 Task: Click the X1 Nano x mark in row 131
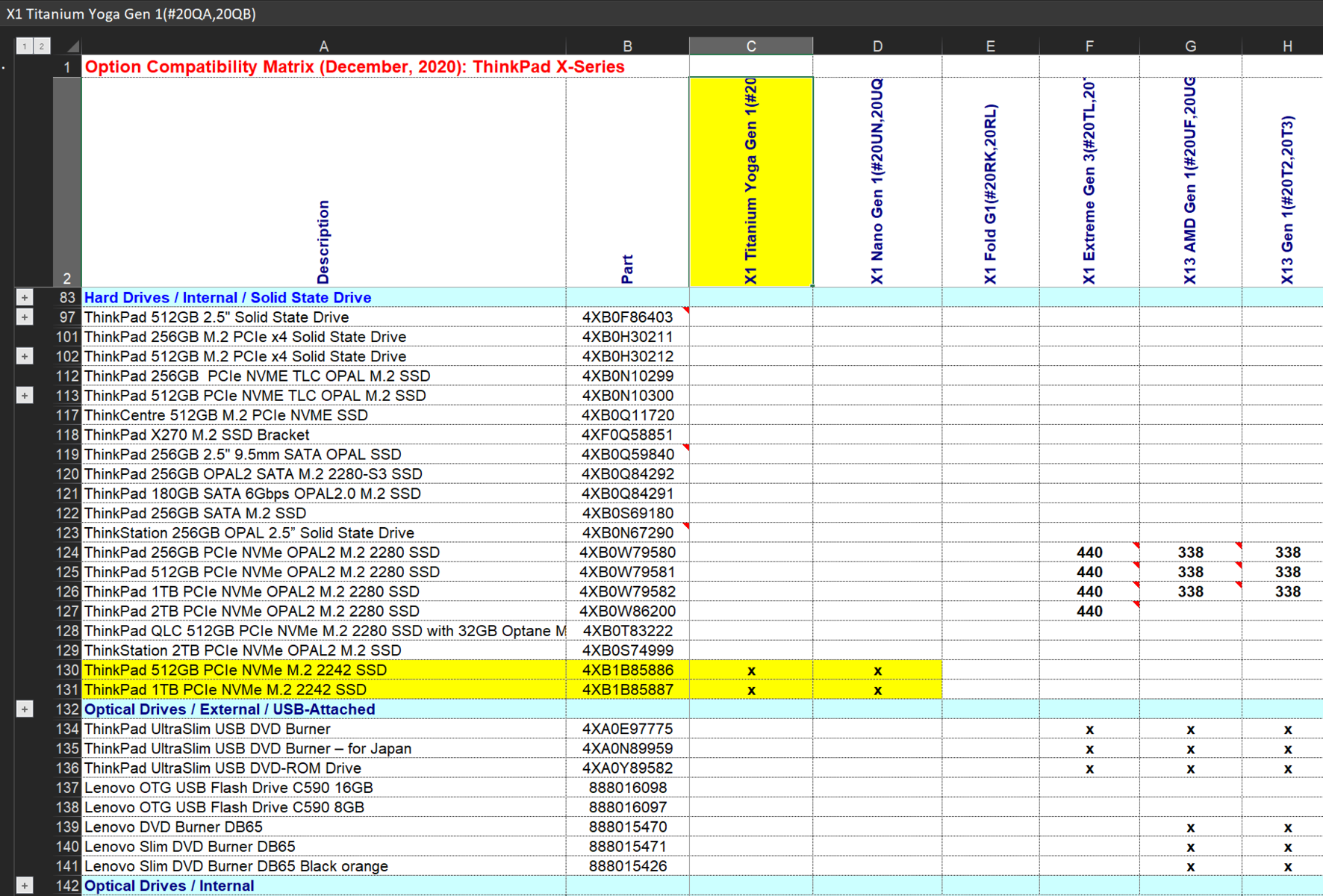click(877, 690)
